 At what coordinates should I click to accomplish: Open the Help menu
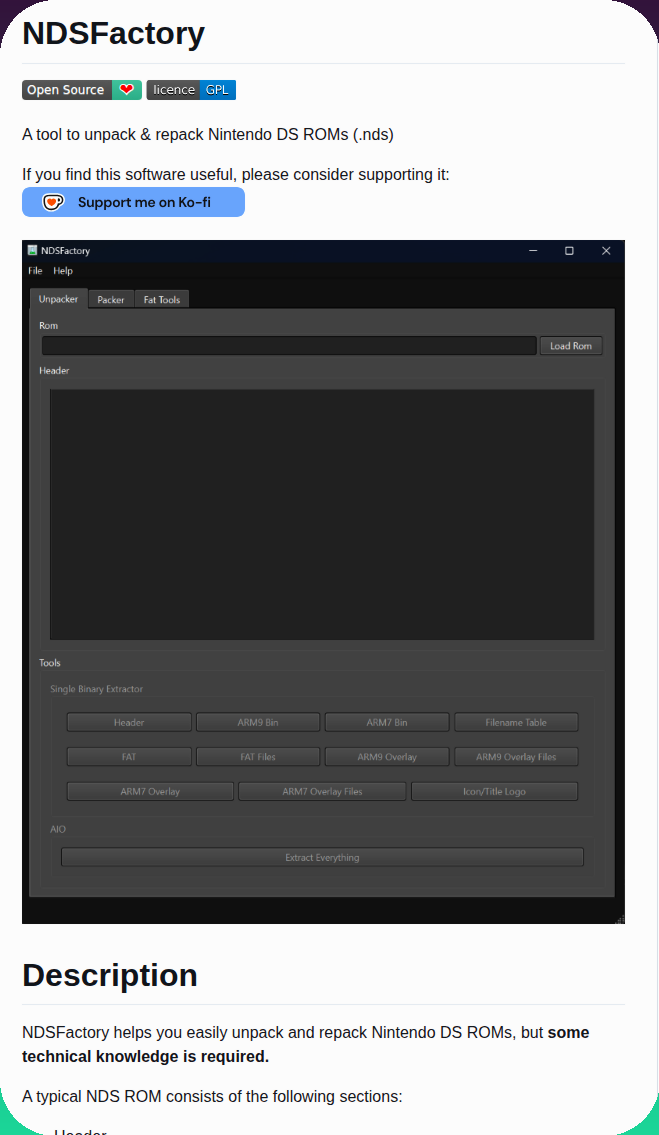pos(63,271)
